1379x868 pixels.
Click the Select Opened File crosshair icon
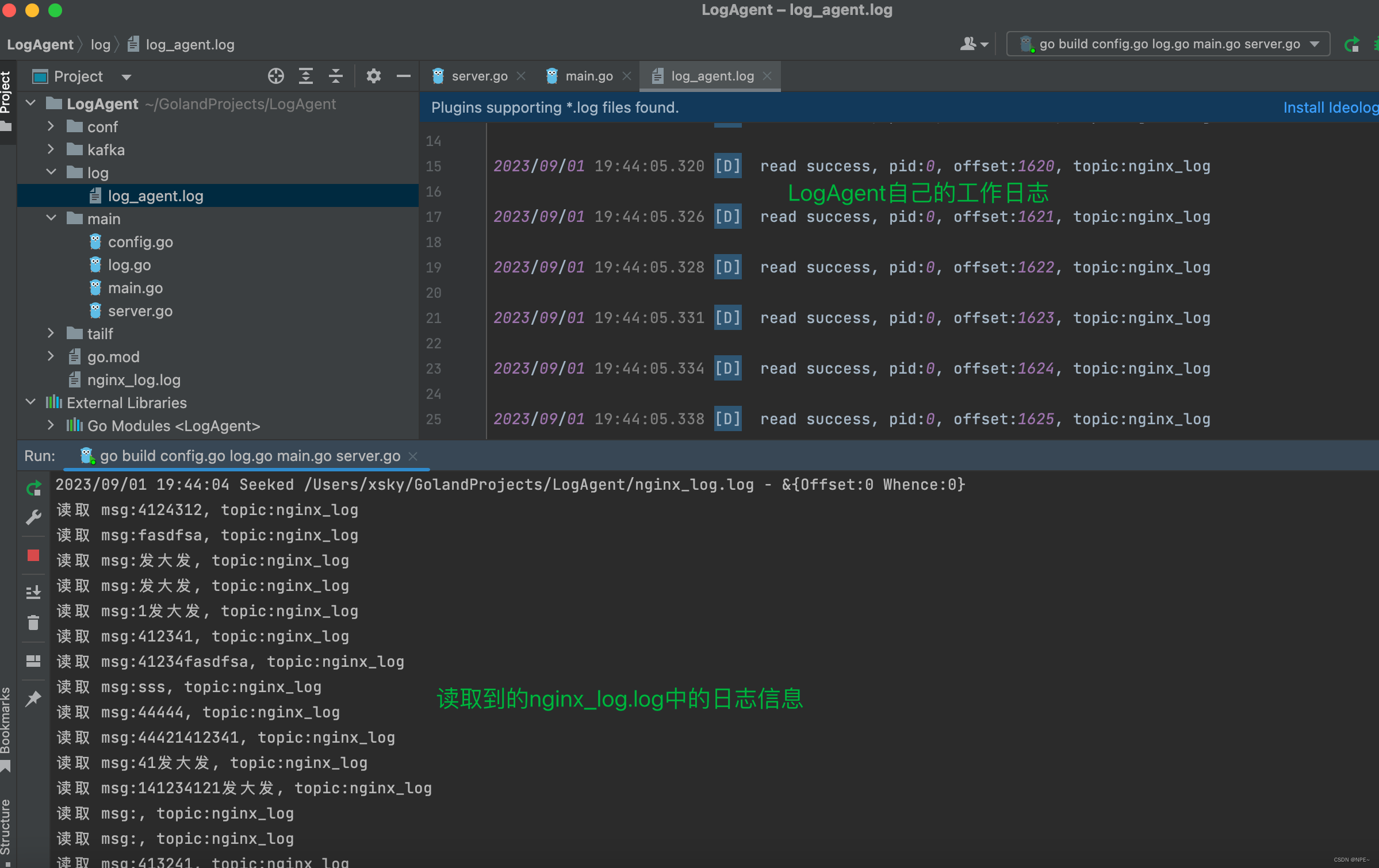tap(275, 76)
